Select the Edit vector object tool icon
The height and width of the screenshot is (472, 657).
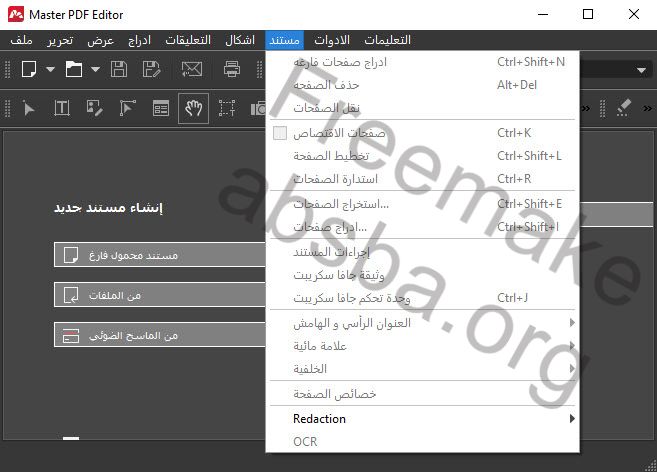pos(127,109)
